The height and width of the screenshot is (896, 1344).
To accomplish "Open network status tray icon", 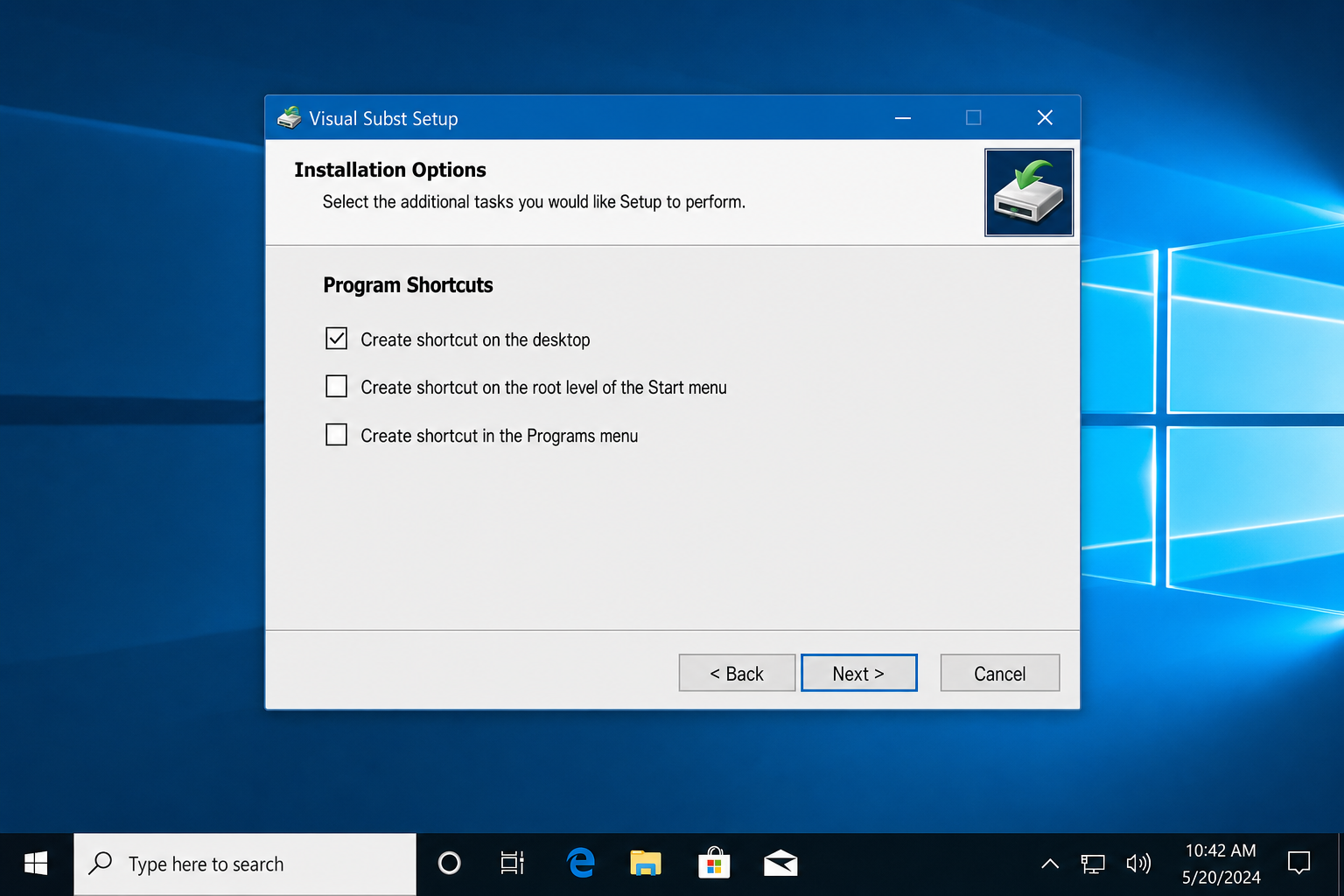I will point(1093,864).
